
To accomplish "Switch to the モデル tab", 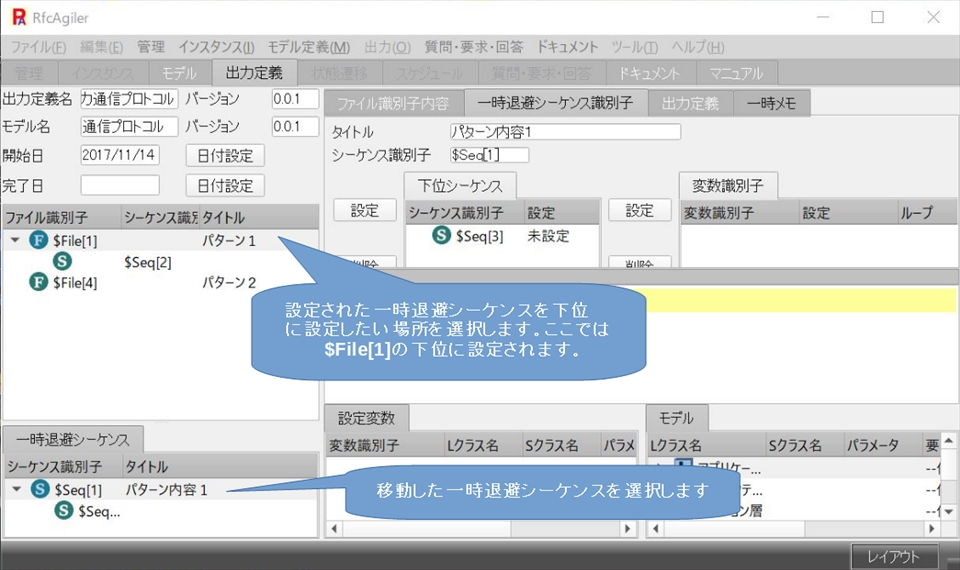I will 179,73.
